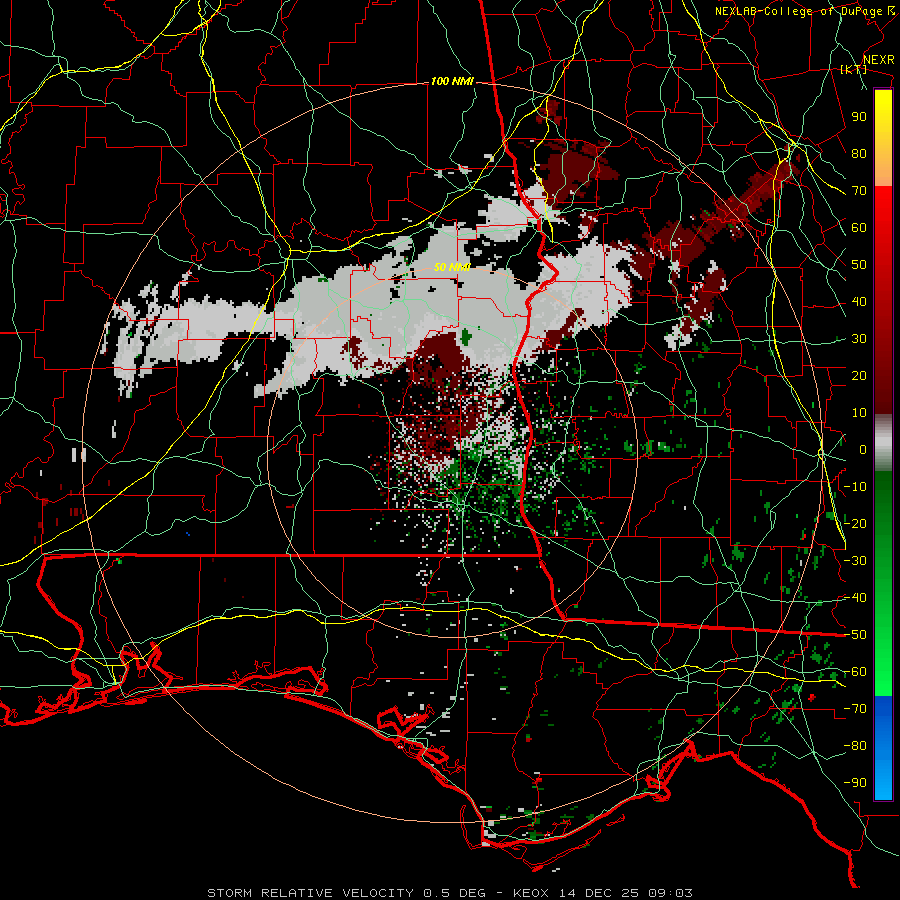Click the STORM RELATIVE VELOCITY footer caption
The image size is (900, 900).
[449, 893]
